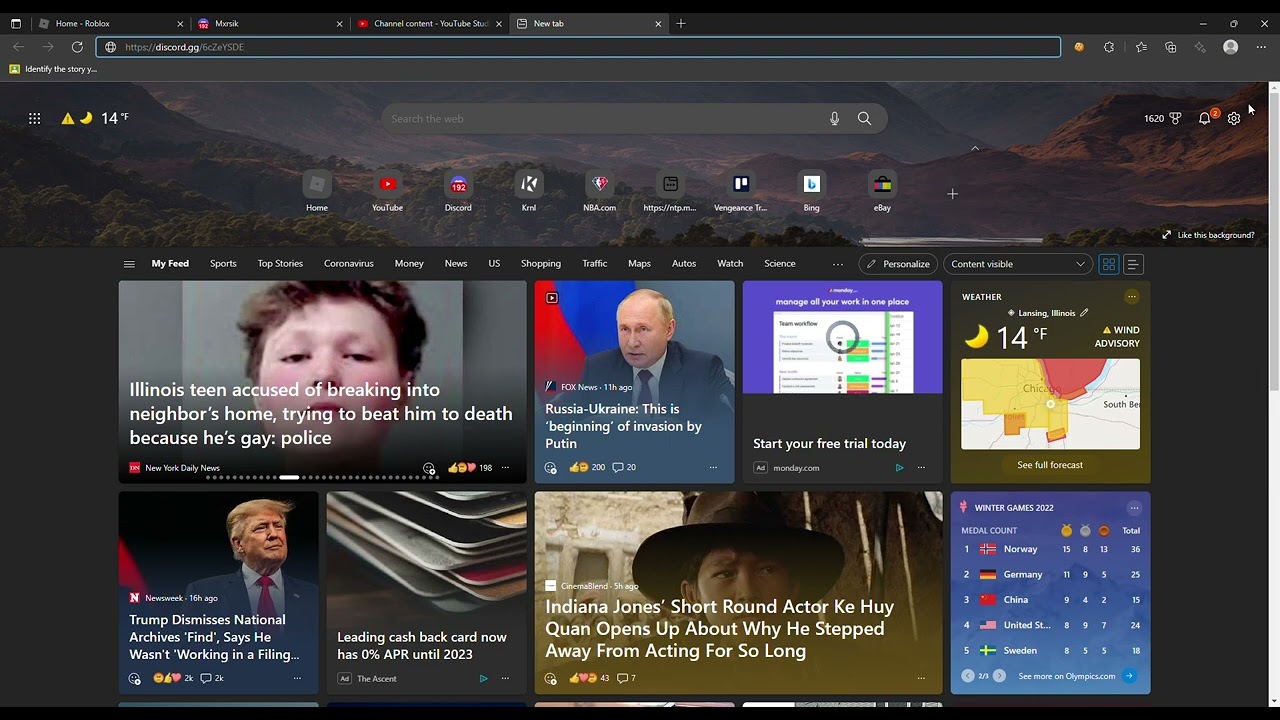Edit weather location pencil icon

[x=1084, y=313]
